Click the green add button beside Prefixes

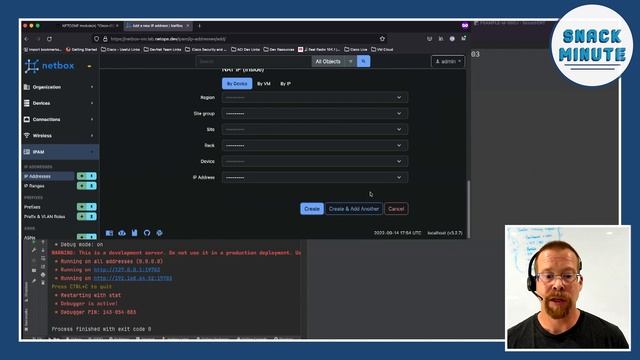(82, 207)
